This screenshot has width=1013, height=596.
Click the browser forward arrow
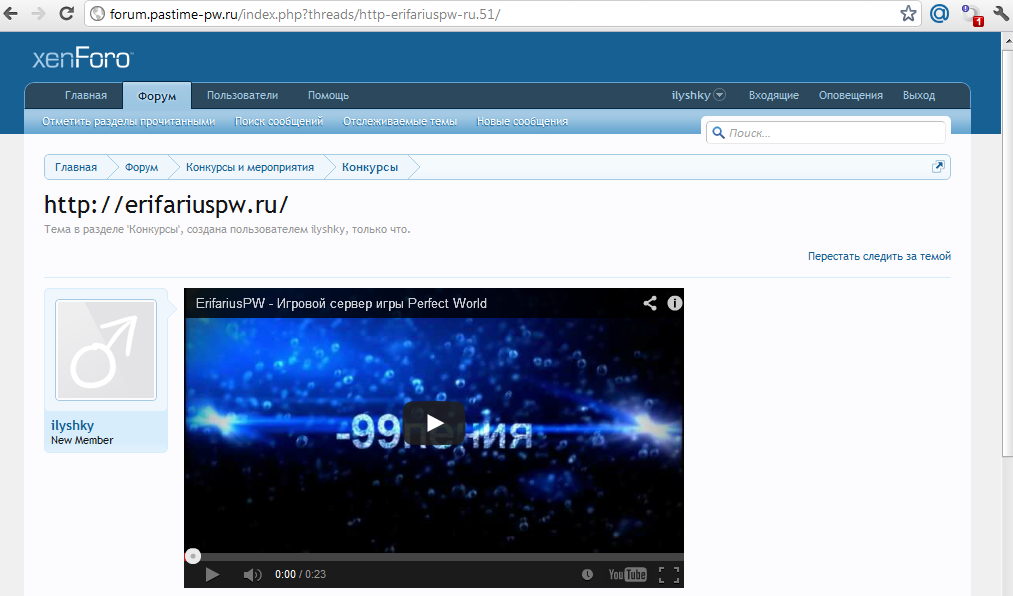[38, 14]
